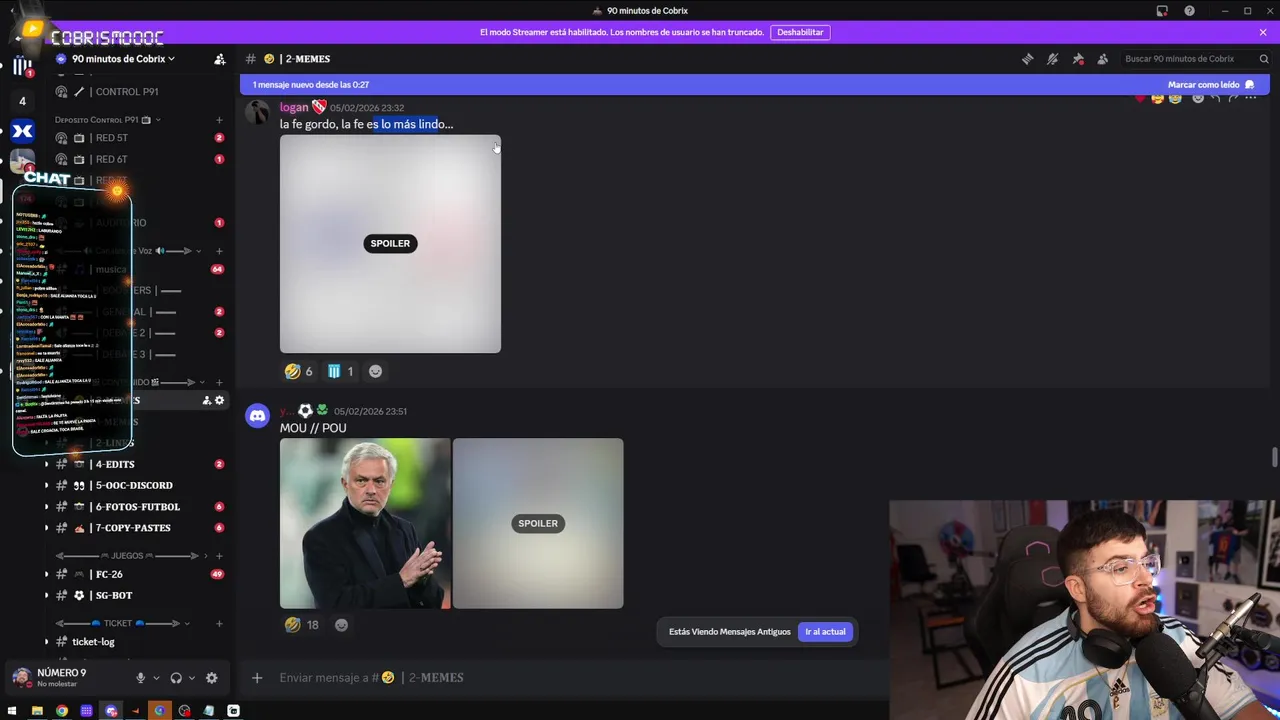Expand the 4-EDITS channel thread arrow

pyautogui.click(x=46, y=464)
